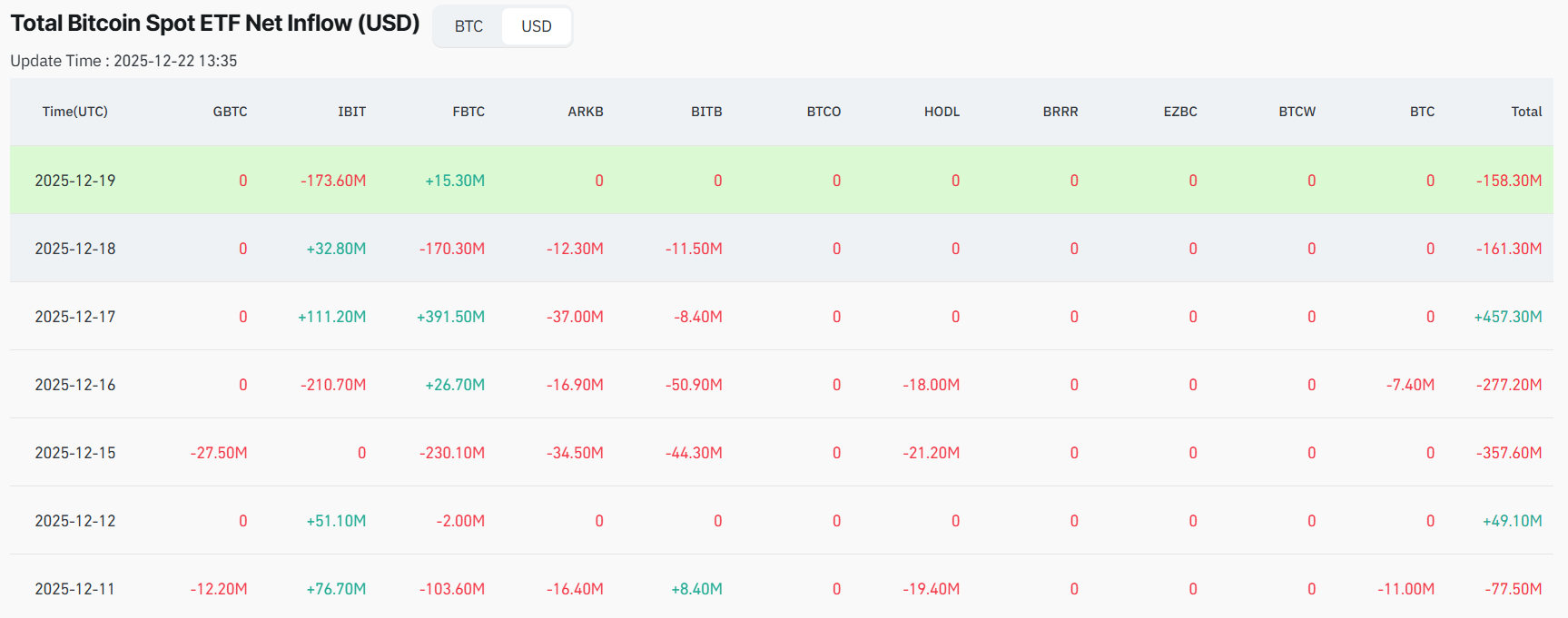Click the IBIT column header
Image resolution: width=1568 pixels, height=618 pixels.
coord(351,112)
